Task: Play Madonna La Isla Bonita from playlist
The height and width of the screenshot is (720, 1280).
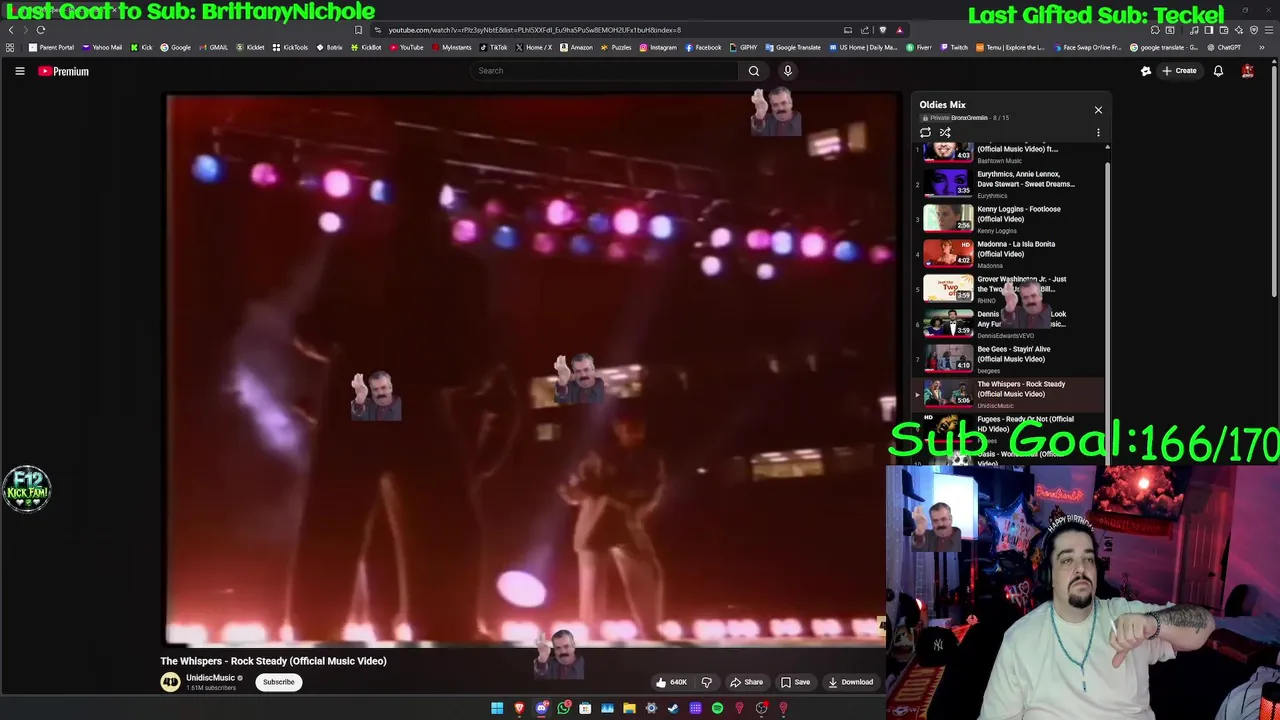Action: click(x=1010, y=253)
